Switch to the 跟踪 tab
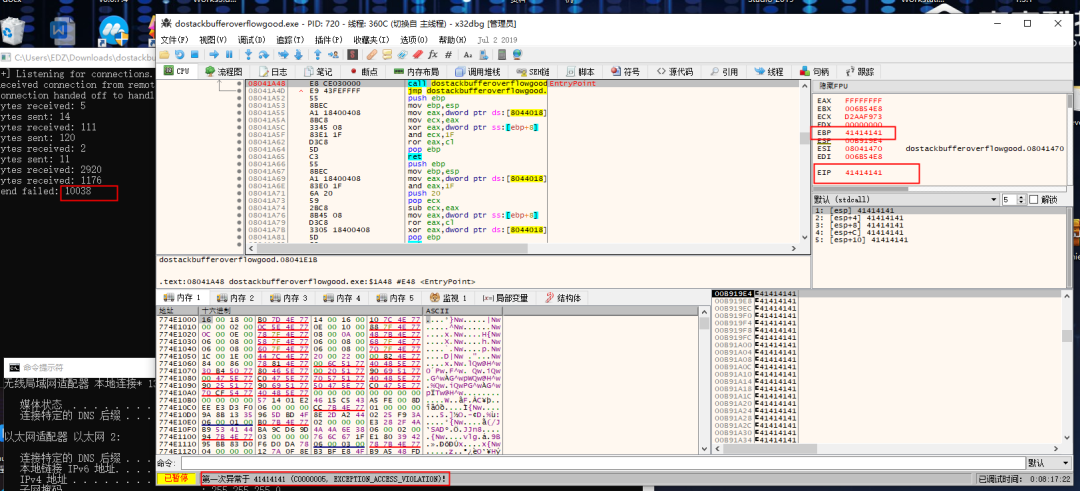The width and height of the screenshot is (1080, 491). coord(859,72)
